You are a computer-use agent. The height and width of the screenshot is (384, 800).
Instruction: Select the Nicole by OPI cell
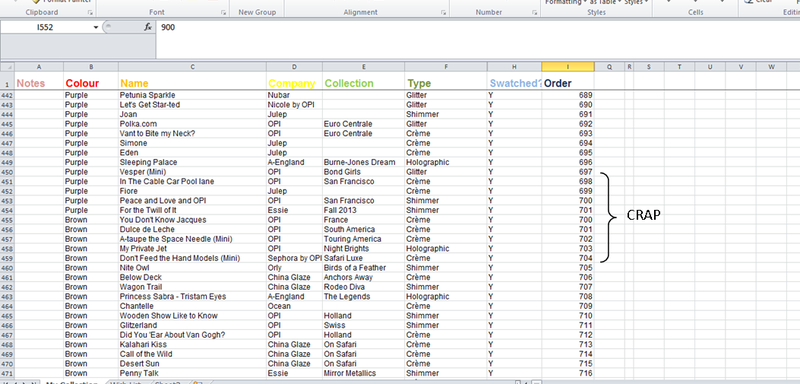pyautogui.click(x=294, y=105)
